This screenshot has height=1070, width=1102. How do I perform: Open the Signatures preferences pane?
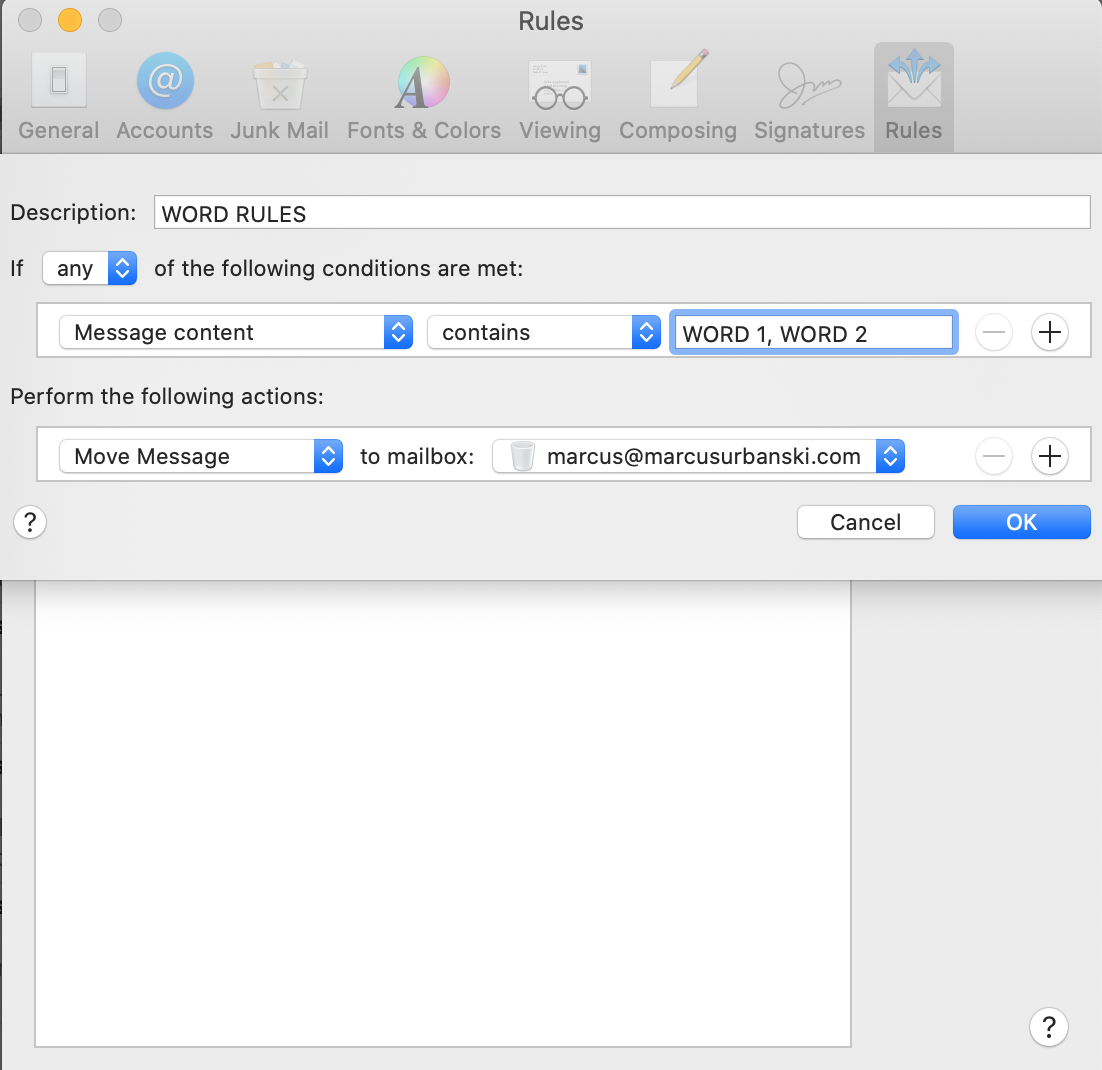[809, 97]
